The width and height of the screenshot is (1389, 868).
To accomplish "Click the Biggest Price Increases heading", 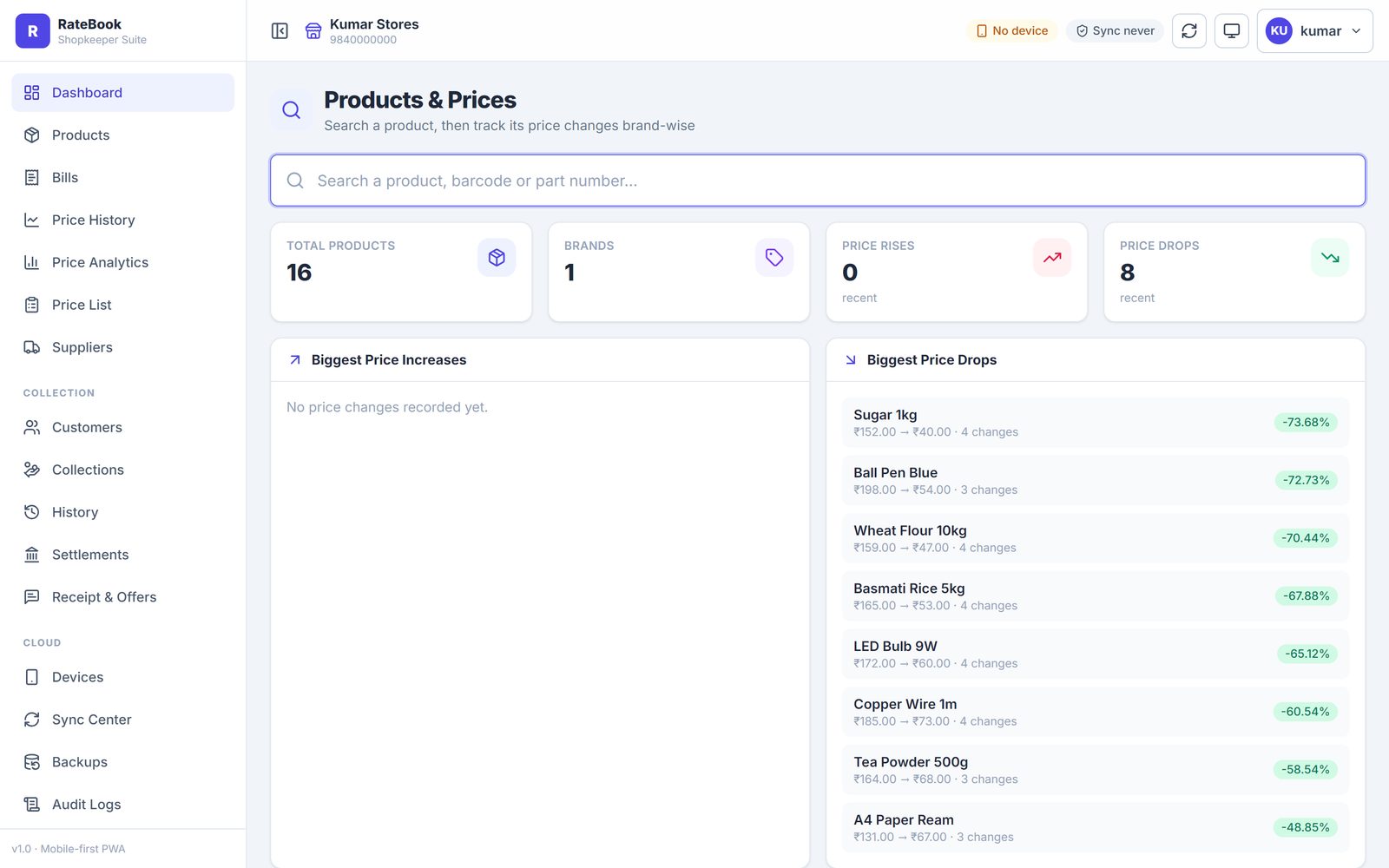I will (389, 360).
